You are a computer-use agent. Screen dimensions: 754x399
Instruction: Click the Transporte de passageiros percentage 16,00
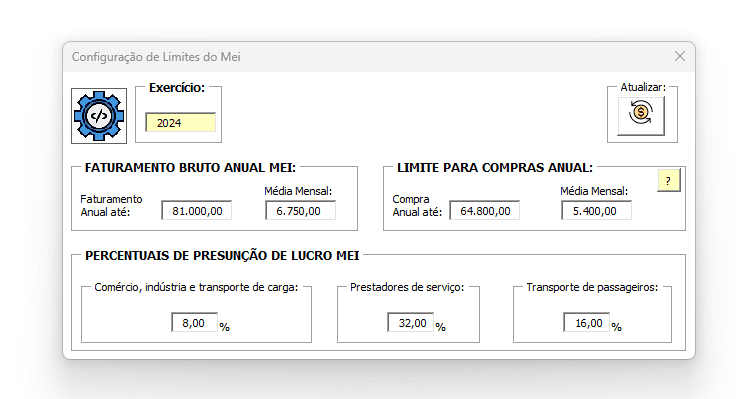tap(587, 323)
